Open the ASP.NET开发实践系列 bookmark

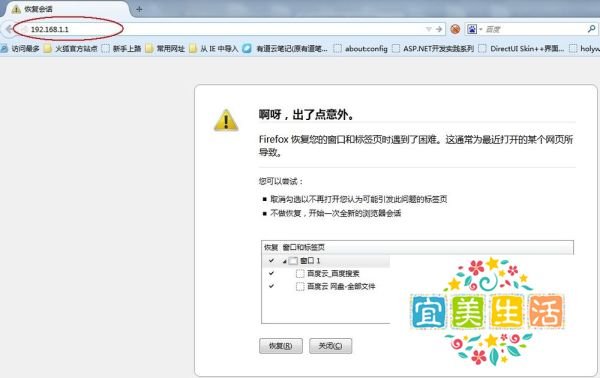[x=433, y=49]
